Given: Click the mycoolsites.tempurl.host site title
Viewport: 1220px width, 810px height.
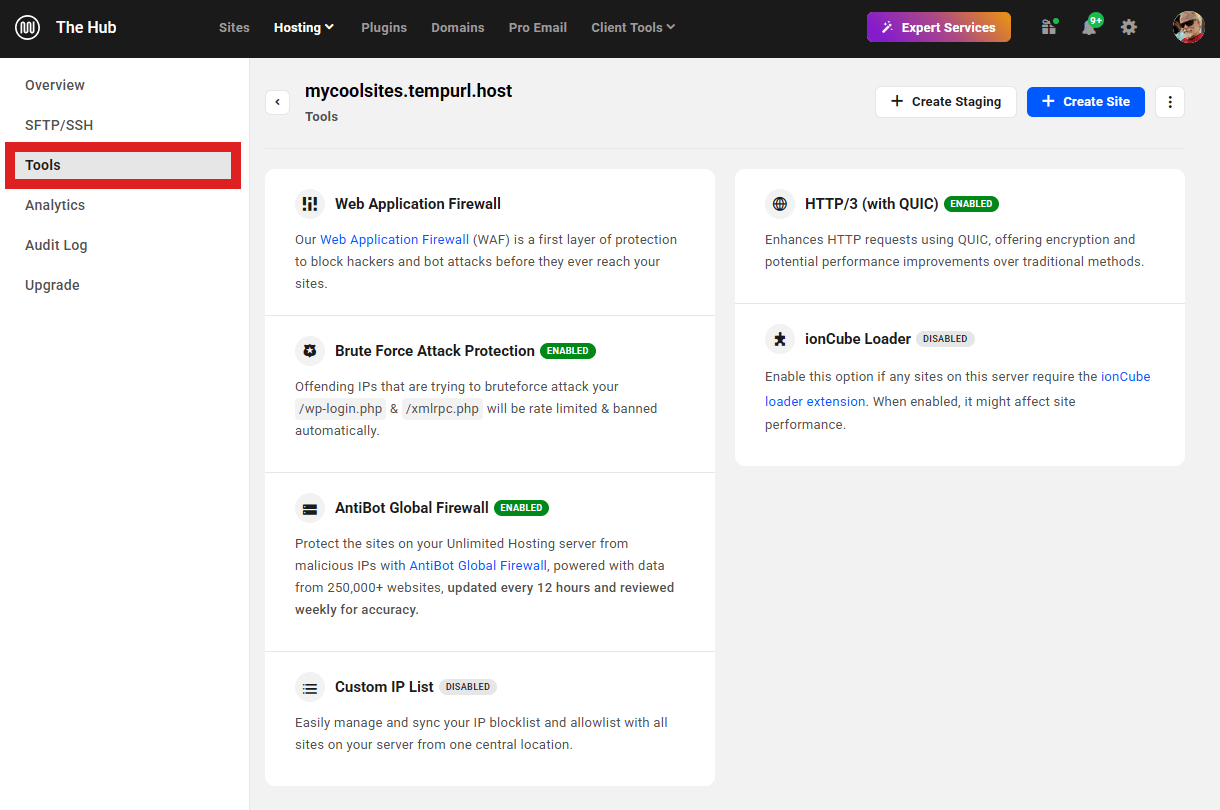Looking at the screenshot, I should [408, 91].
